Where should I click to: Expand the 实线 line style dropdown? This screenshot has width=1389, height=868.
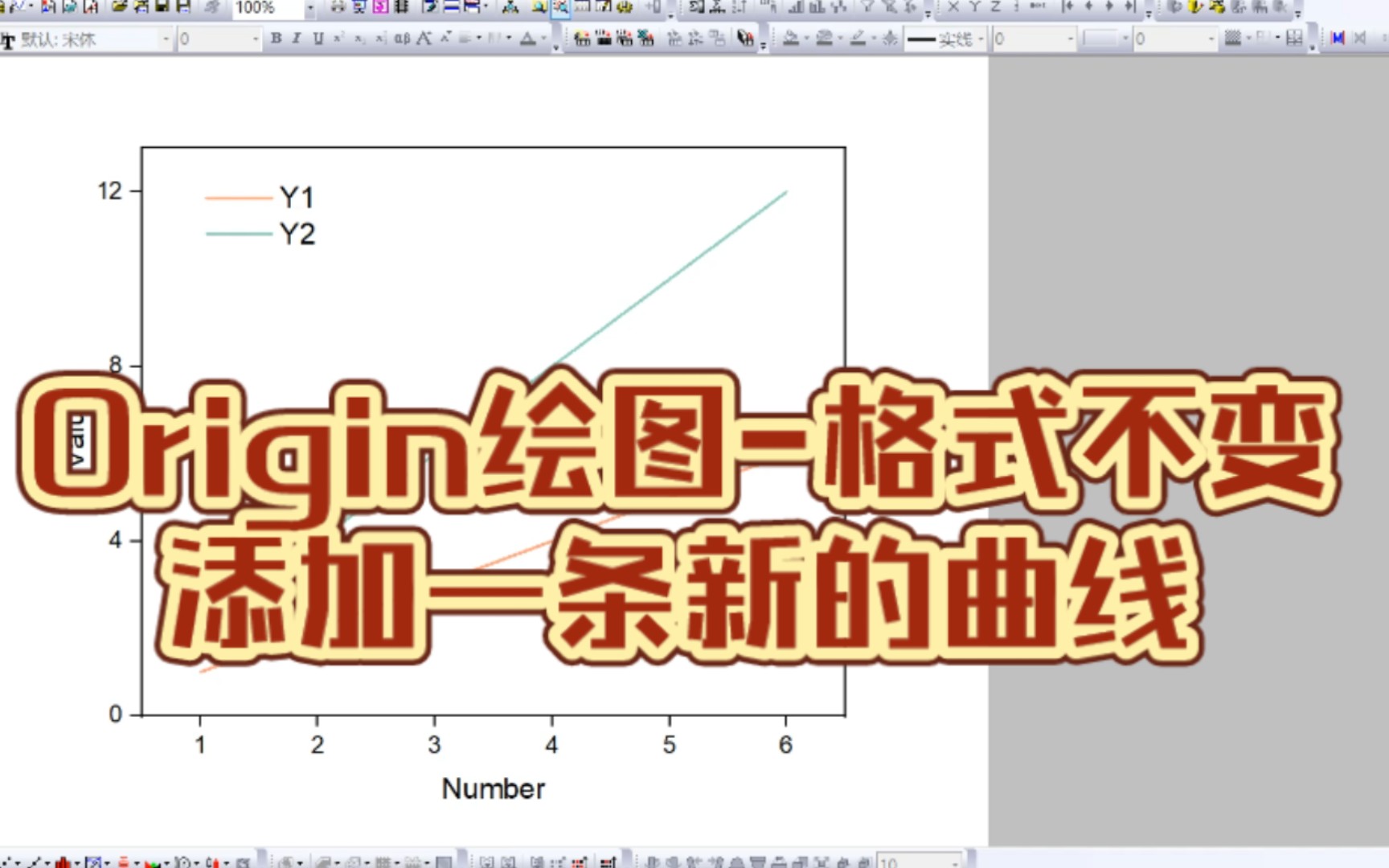click(982, 39)
